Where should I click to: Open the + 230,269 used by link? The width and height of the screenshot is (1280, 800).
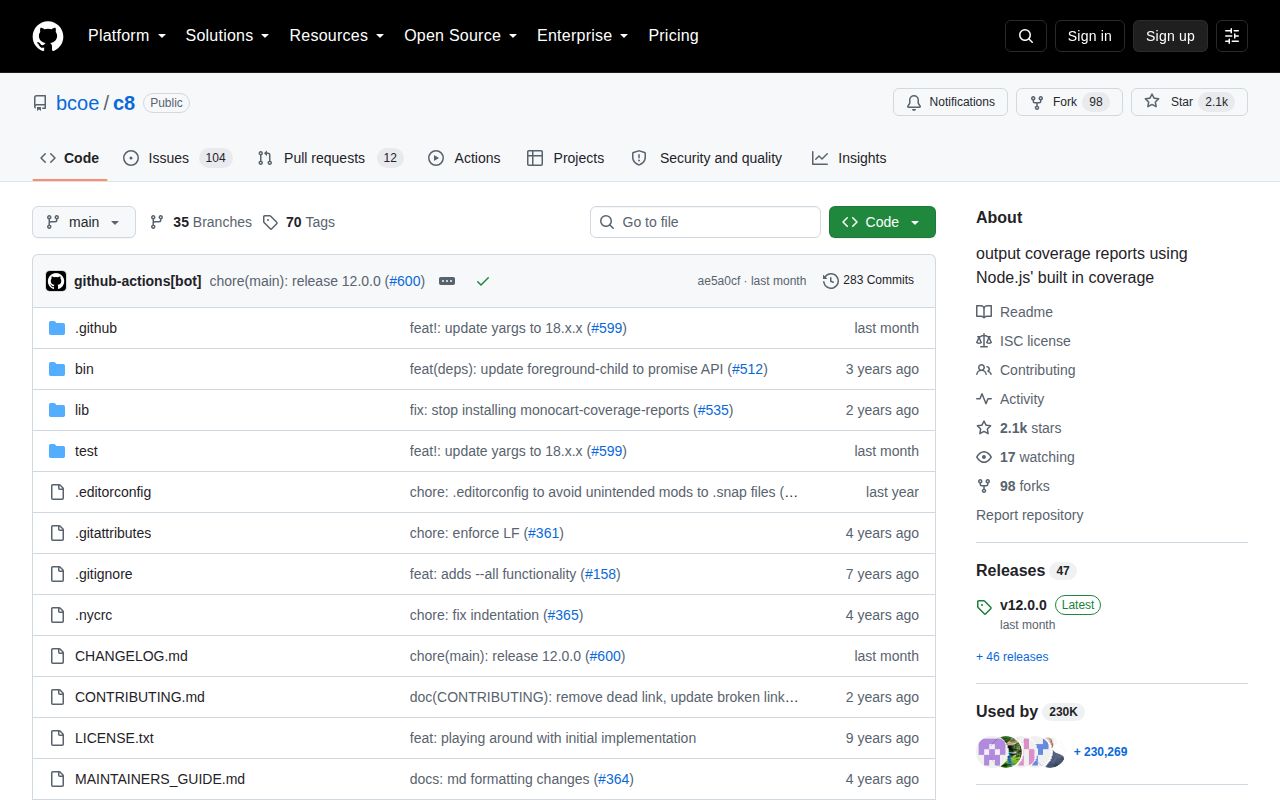point(1100,752)
